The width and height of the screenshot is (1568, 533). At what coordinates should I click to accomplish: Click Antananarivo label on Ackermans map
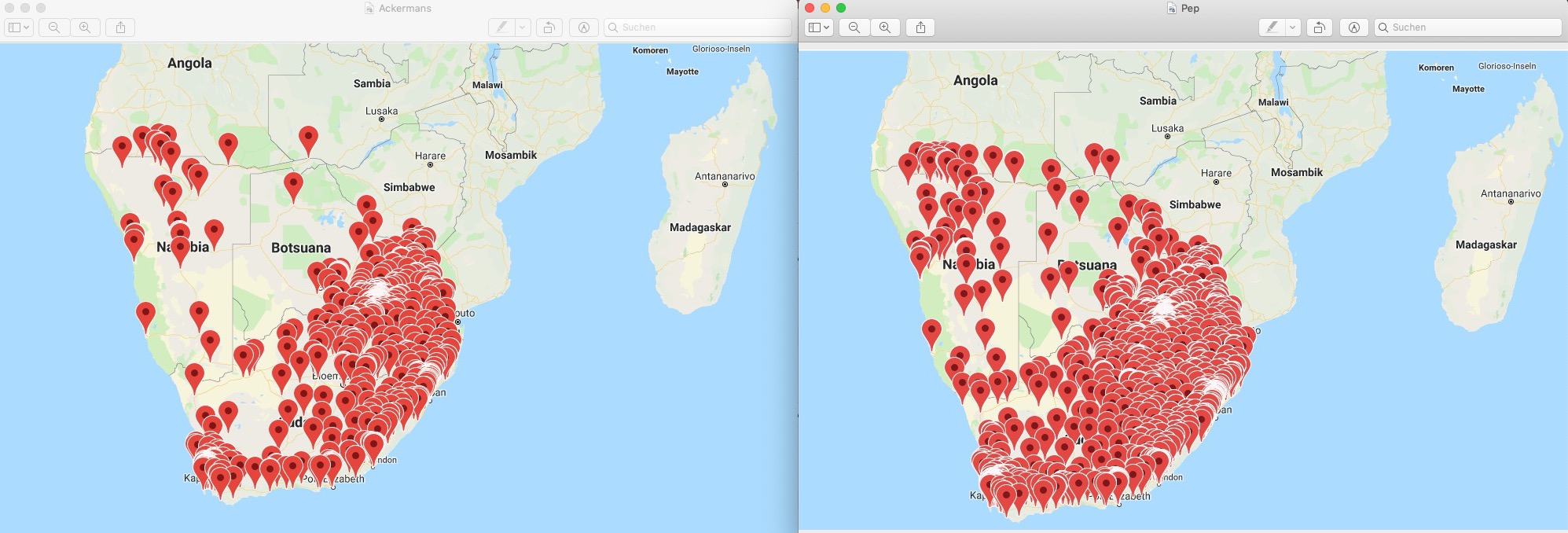click(725, 176)
